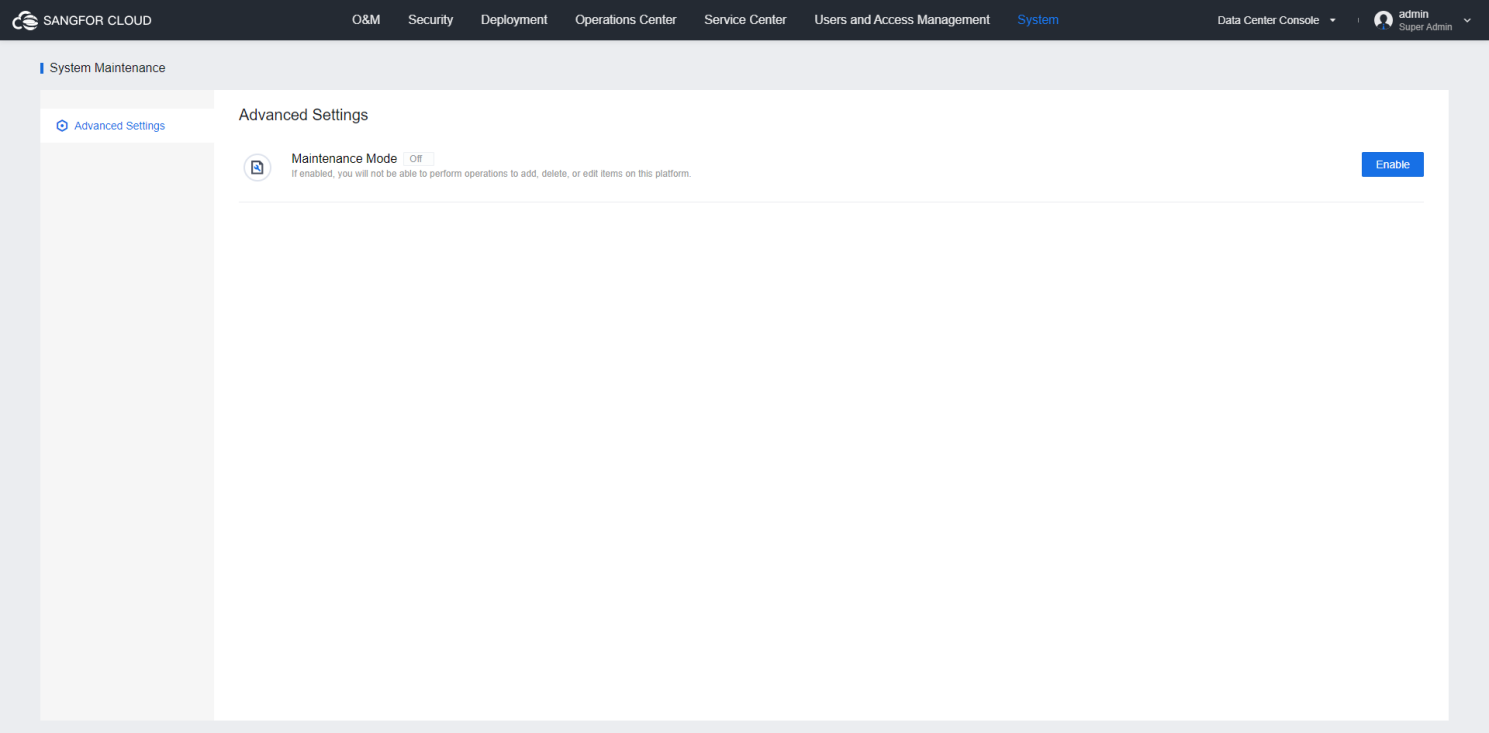Screen dimensions: 1489x733
Task: Click the Maintenance Mode label
Action: point(344,159)
